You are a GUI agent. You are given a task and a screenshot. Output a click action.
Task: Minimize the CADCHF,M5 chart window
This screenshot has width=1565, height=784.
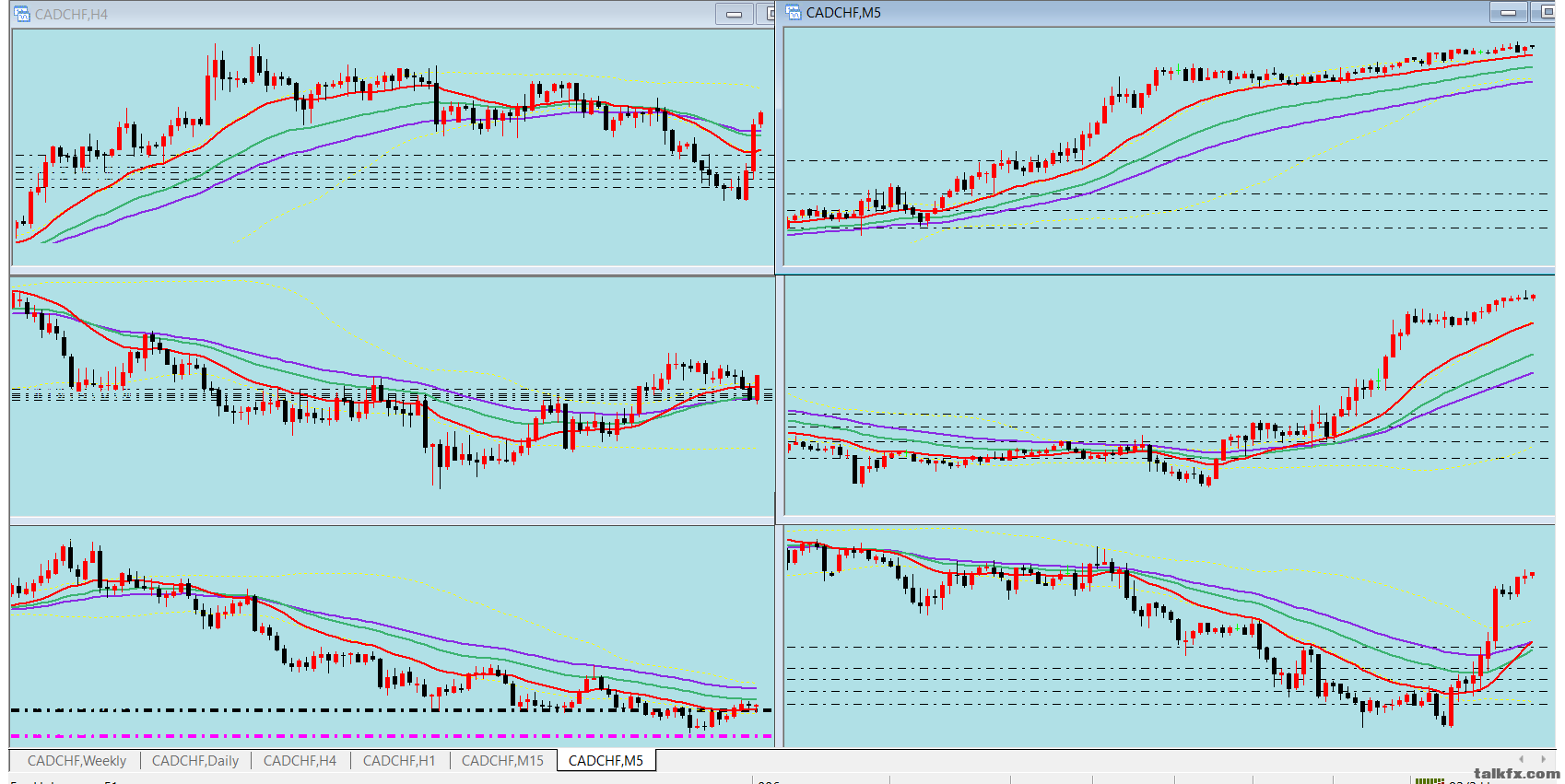(1509, 13)
